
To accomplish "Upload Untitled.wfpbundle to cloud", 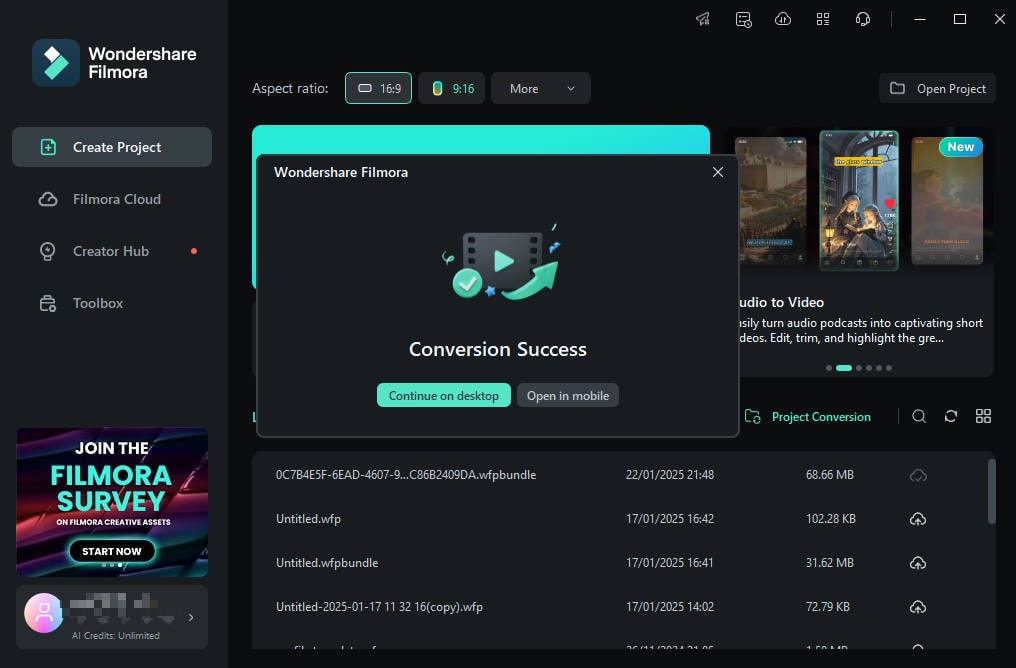I will coord(918,563).
